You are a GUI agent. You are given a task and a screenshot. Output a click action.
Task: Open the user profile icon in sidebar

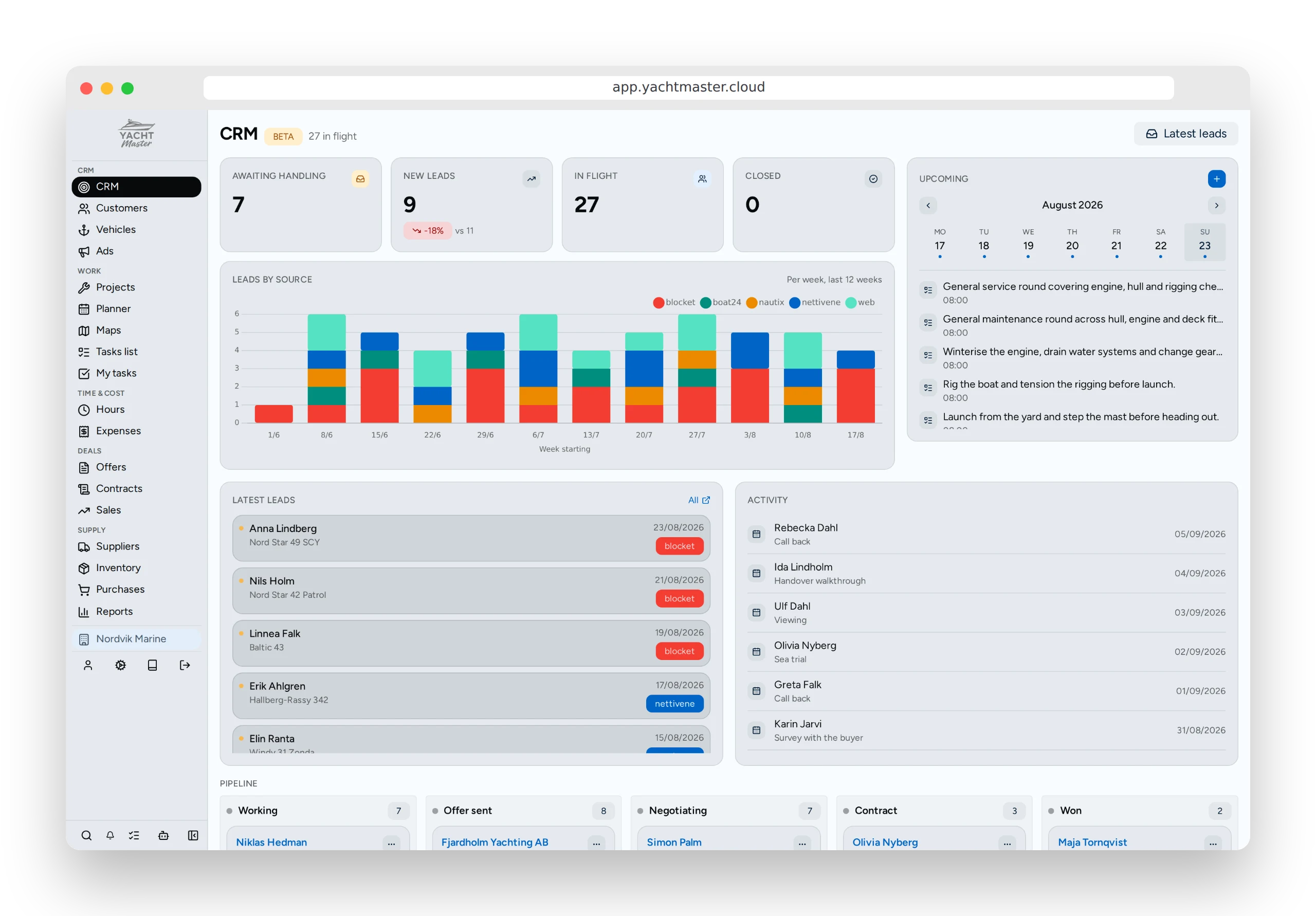point(88,665)
